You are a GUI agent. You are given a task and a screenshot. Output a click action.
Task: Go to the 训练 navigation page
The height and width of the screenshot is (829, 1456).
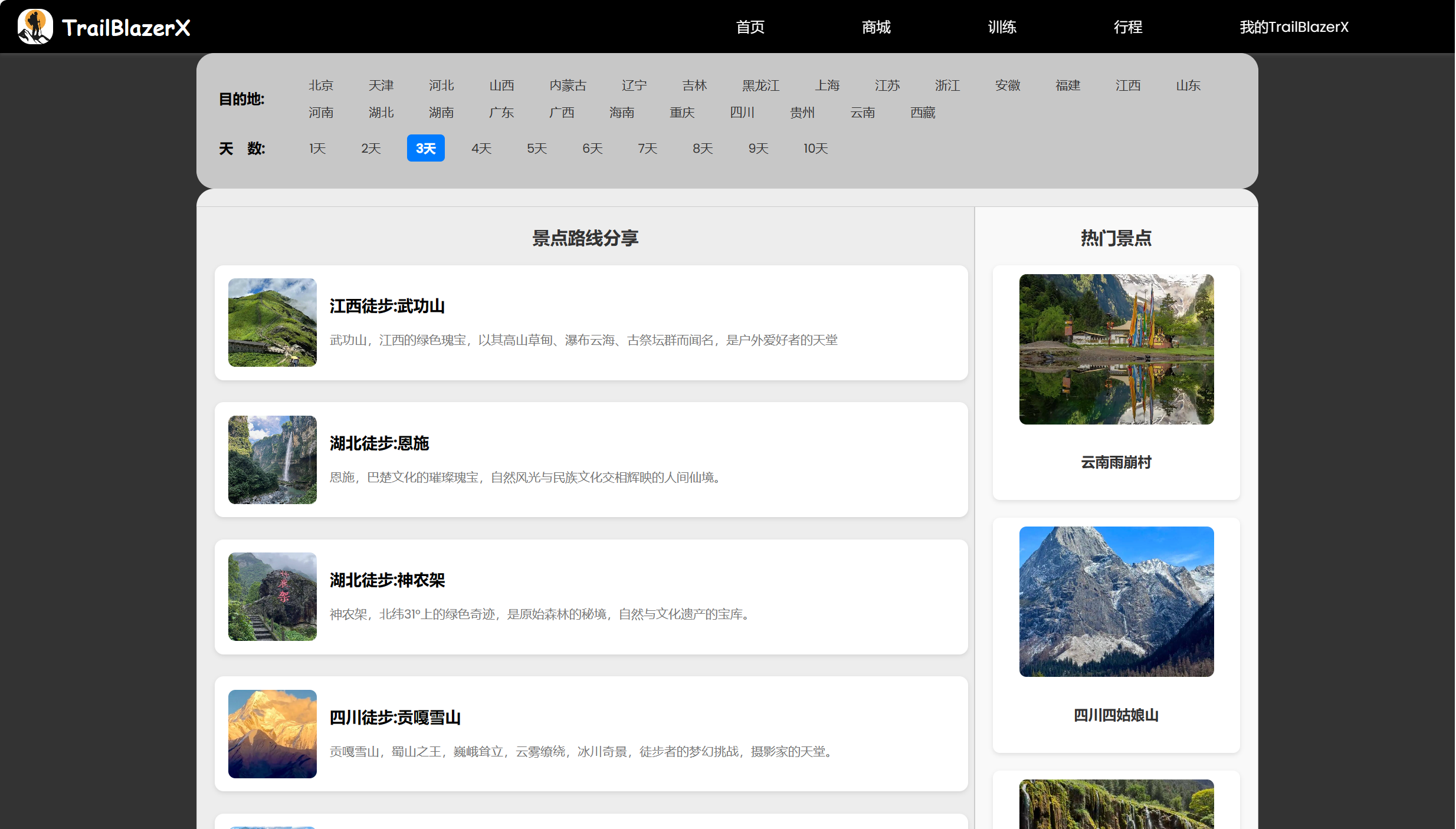[x=1002, y=27]
